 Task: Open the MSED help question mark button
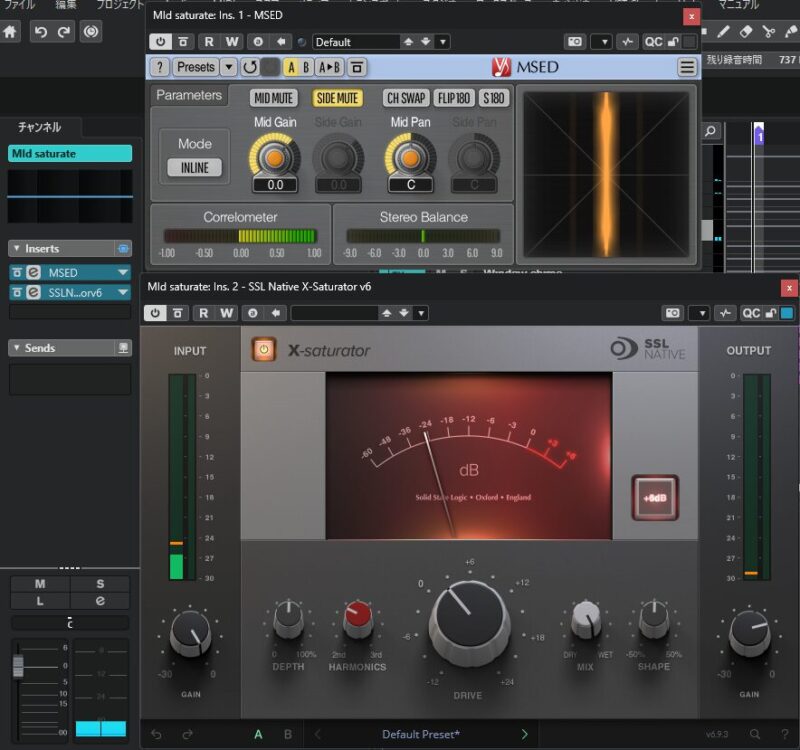coord(160,67)
